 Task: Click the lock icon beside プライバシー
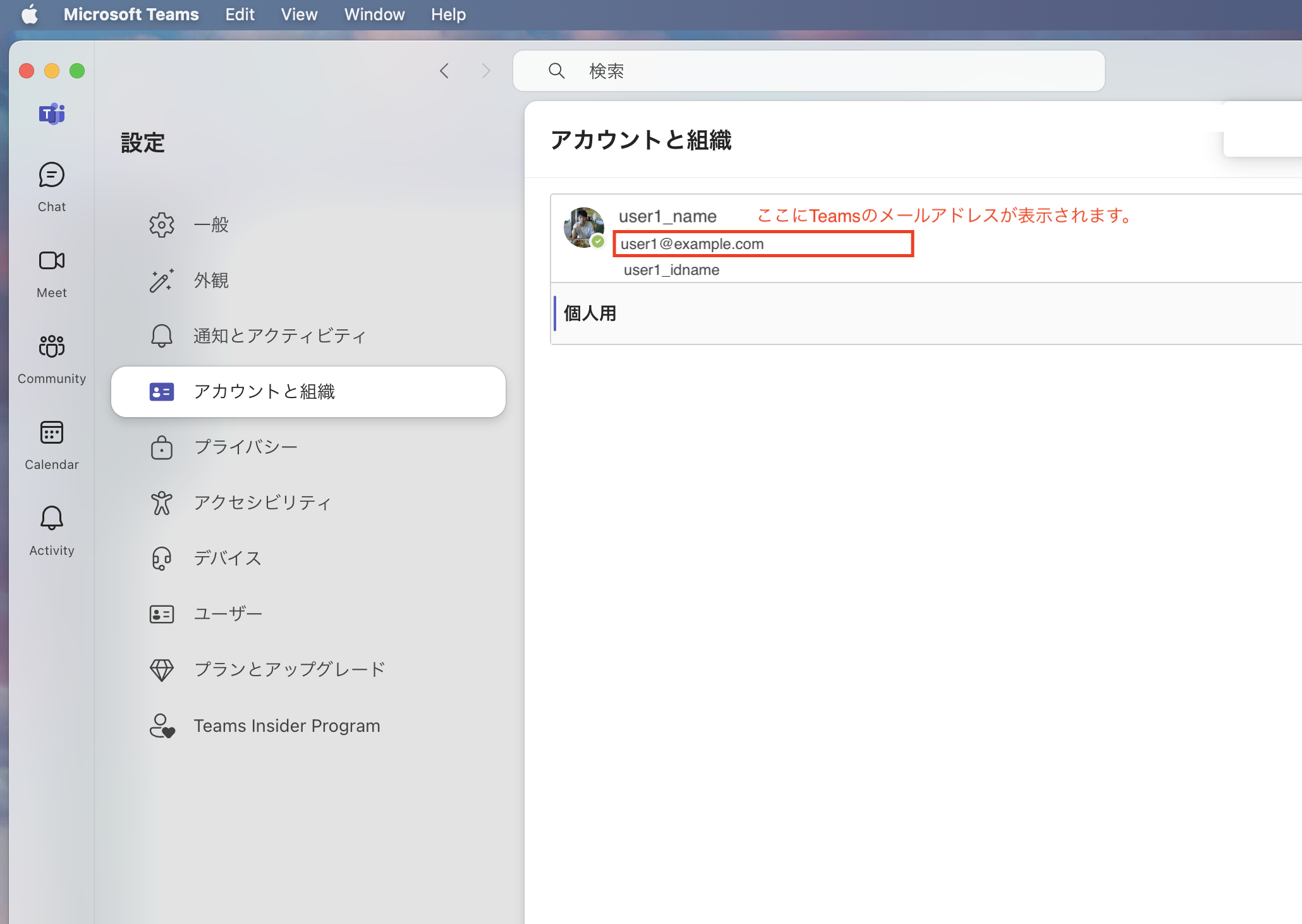(162, 447)
